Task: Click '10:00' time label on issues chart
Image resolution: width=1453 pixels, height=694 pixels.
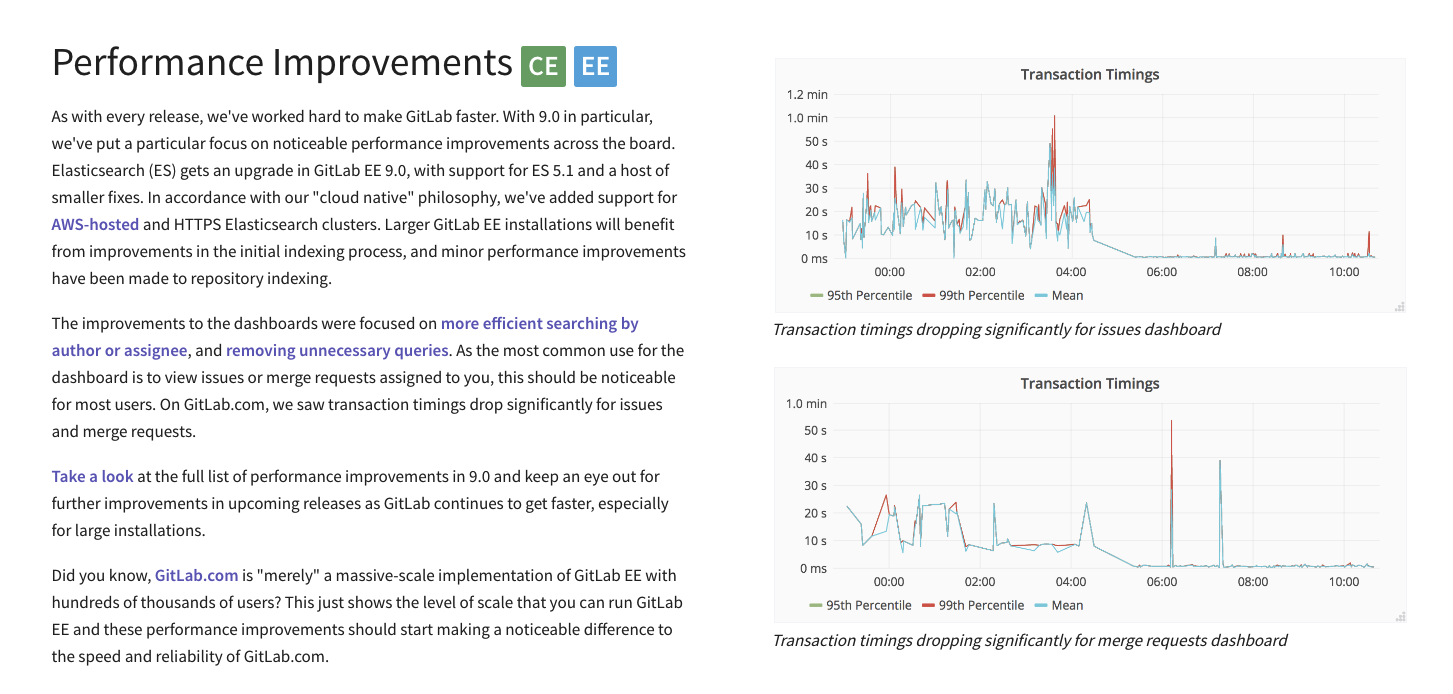Action: (x=1343, y=272)
